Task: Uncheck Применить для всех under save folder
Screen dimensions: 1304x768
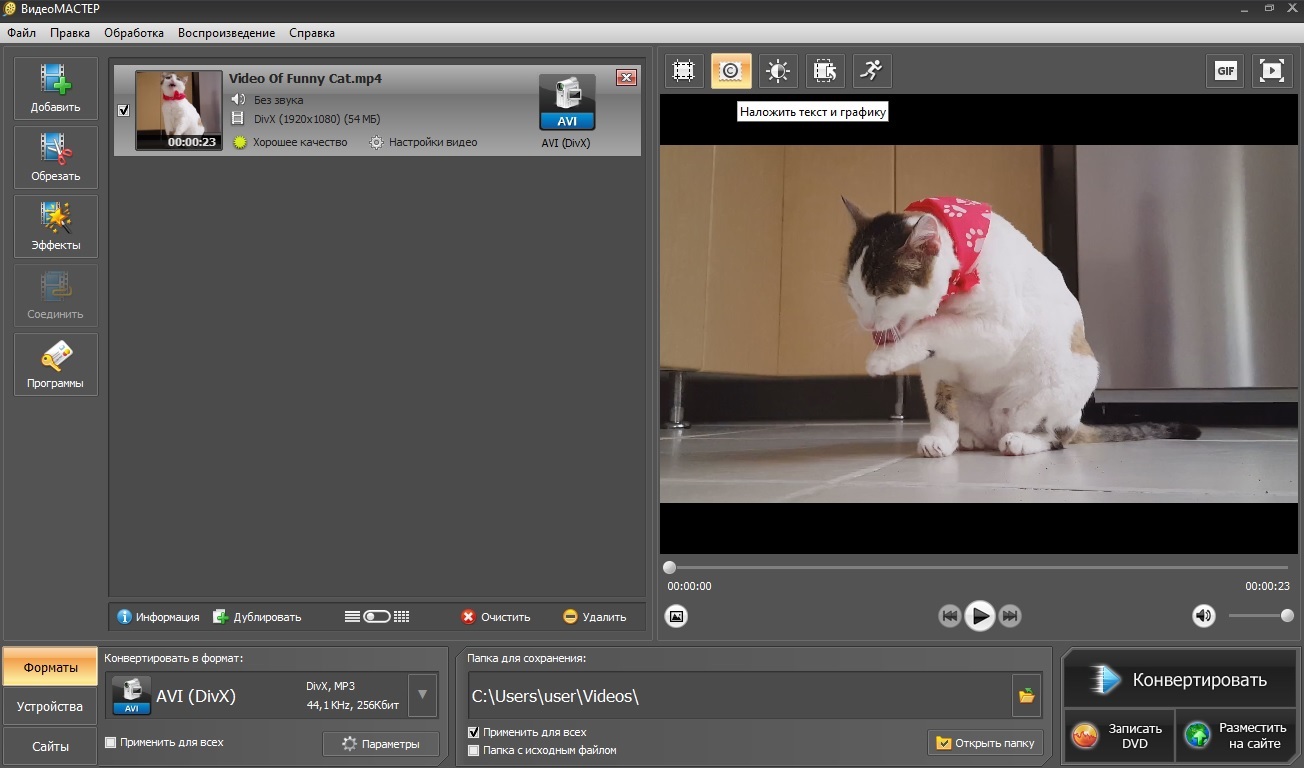Action: tap(474, 733)
